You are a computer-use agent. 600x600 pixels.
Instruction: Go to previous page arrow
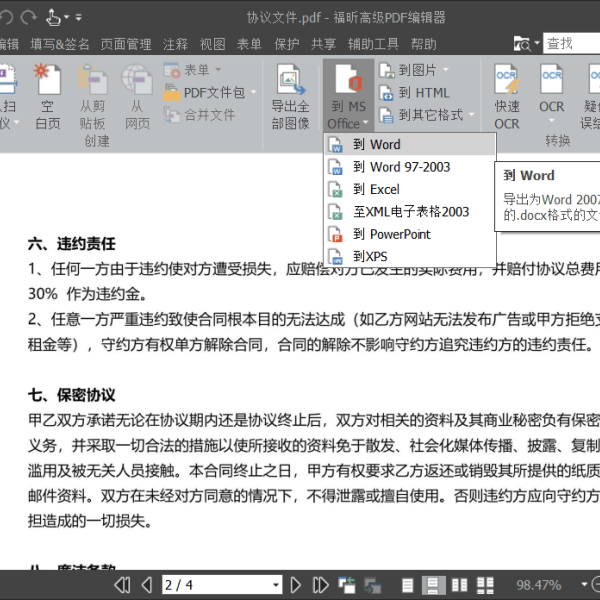(147, 585)
